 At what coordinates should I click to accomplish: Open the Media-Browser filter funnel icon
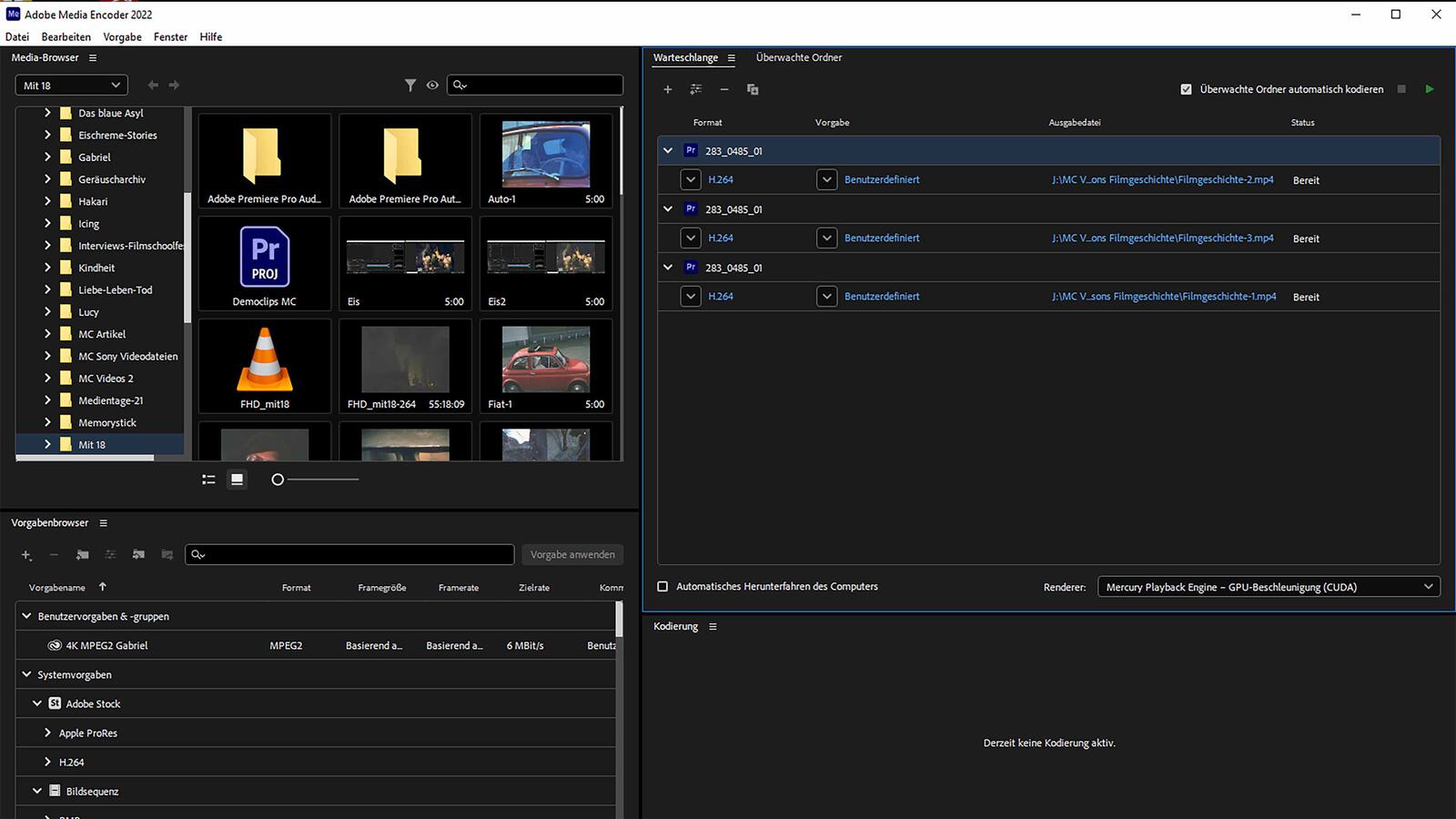pos(409,85)
